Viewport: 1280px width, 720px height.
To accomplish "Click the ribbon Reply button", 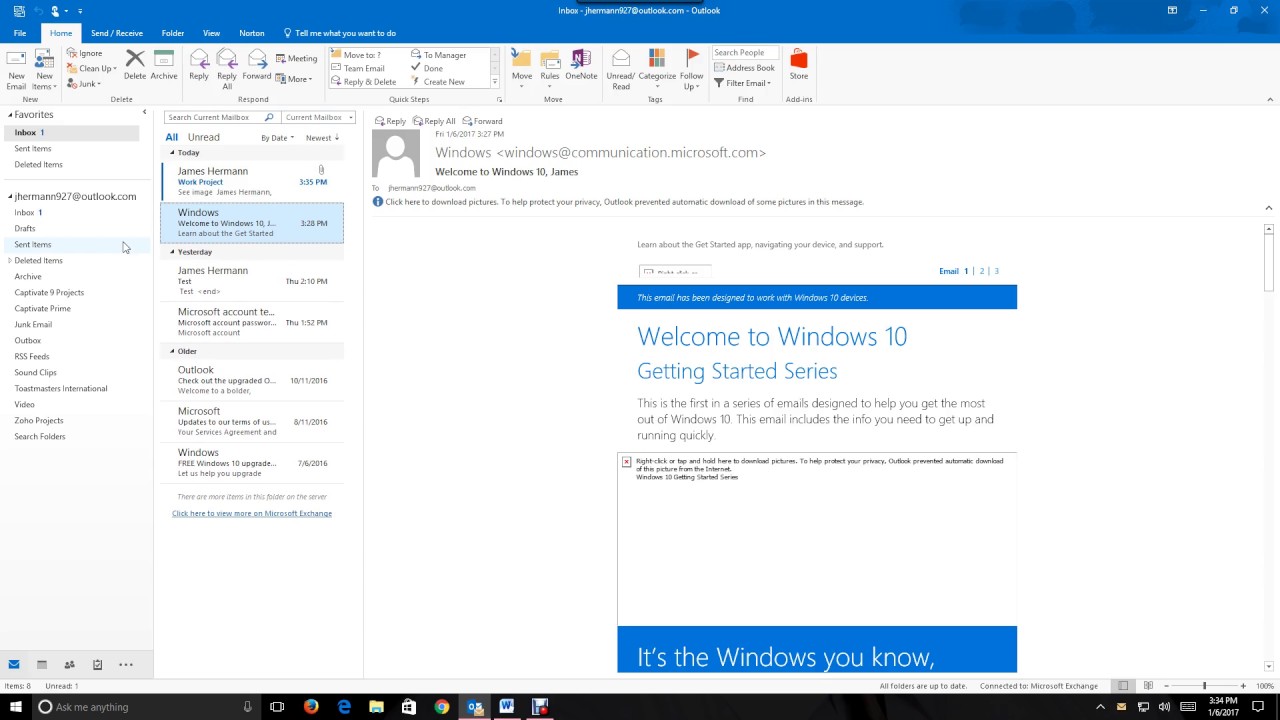I will [199, 65].
